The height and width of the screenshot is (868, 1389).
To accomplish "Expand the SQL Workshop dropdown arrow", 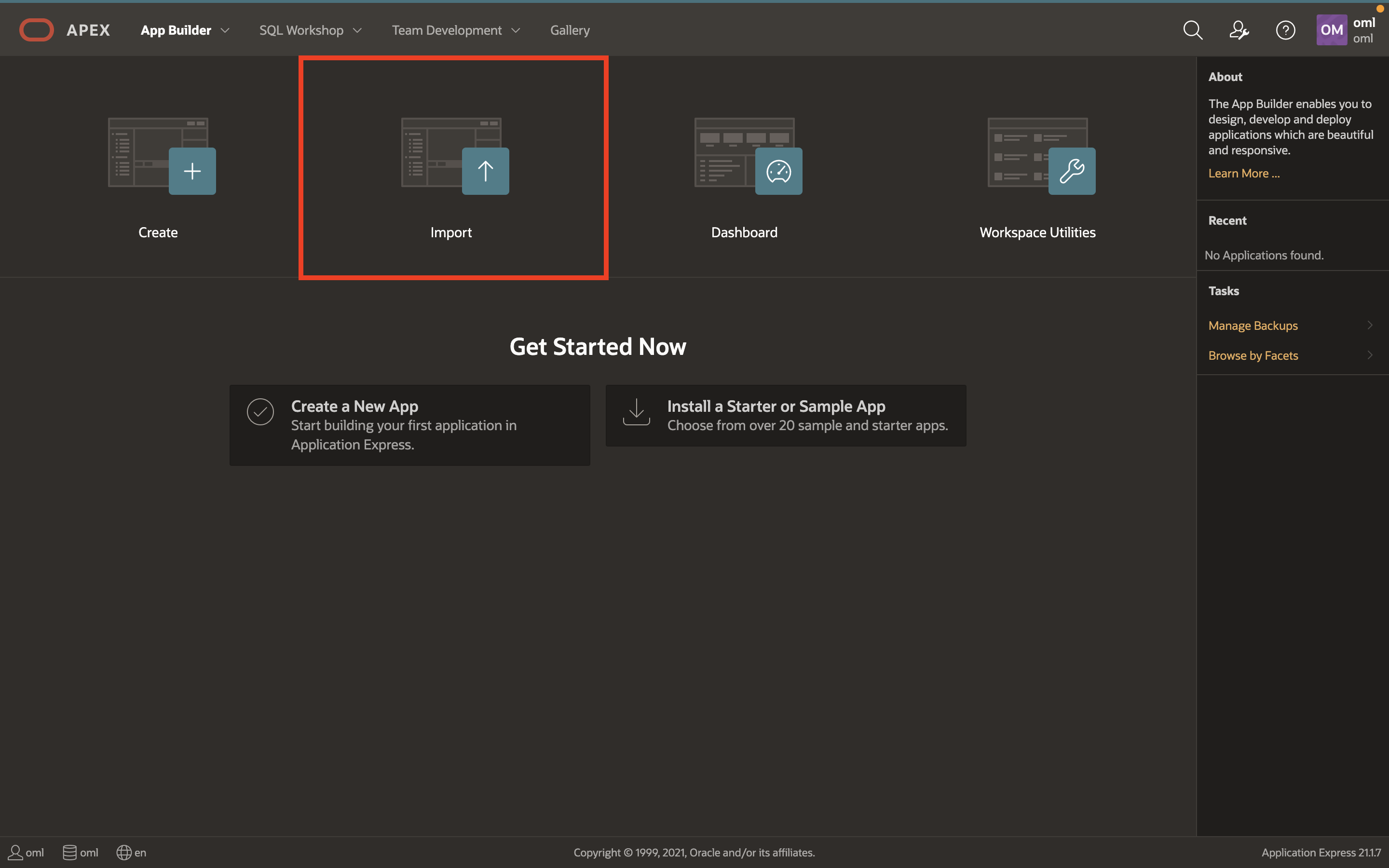I will click(357, 30).
